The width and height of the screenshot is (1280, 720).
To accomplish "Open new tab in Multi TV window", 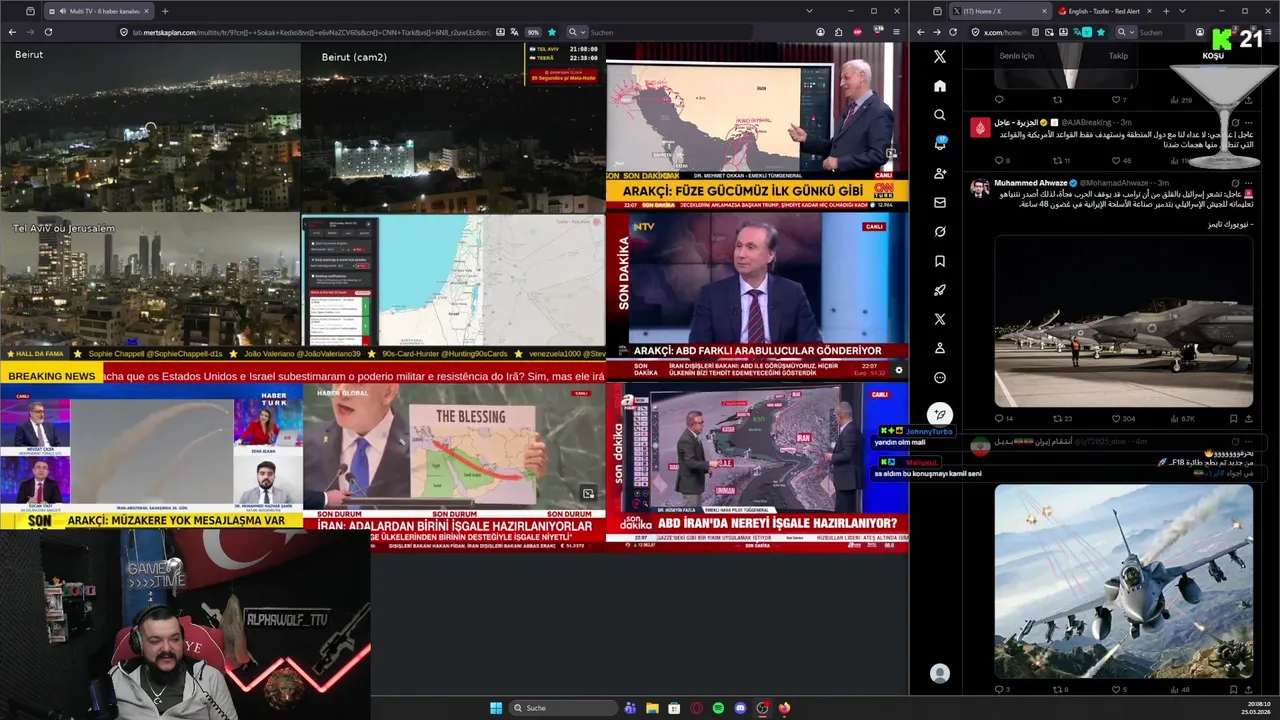I will coord(165,11).
